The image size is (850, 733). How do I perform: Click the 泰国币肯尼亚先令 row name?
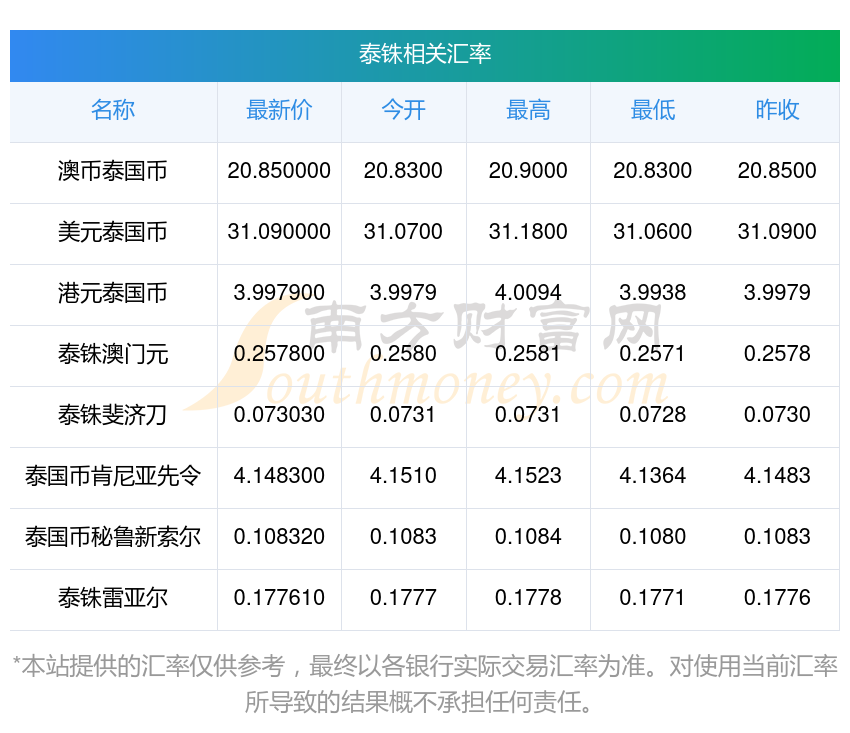pyautogui.click(x=113, y=476)
